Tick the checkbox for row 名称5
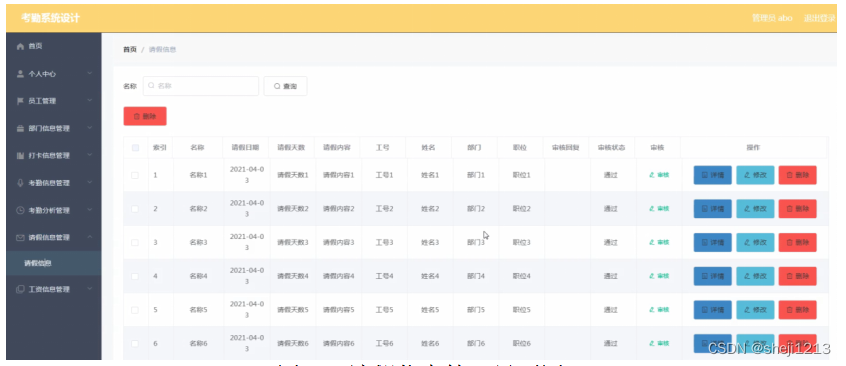Image resolution: width=846 pixels, height=366 pixels. pyautogui.click(x=135, y=310)
